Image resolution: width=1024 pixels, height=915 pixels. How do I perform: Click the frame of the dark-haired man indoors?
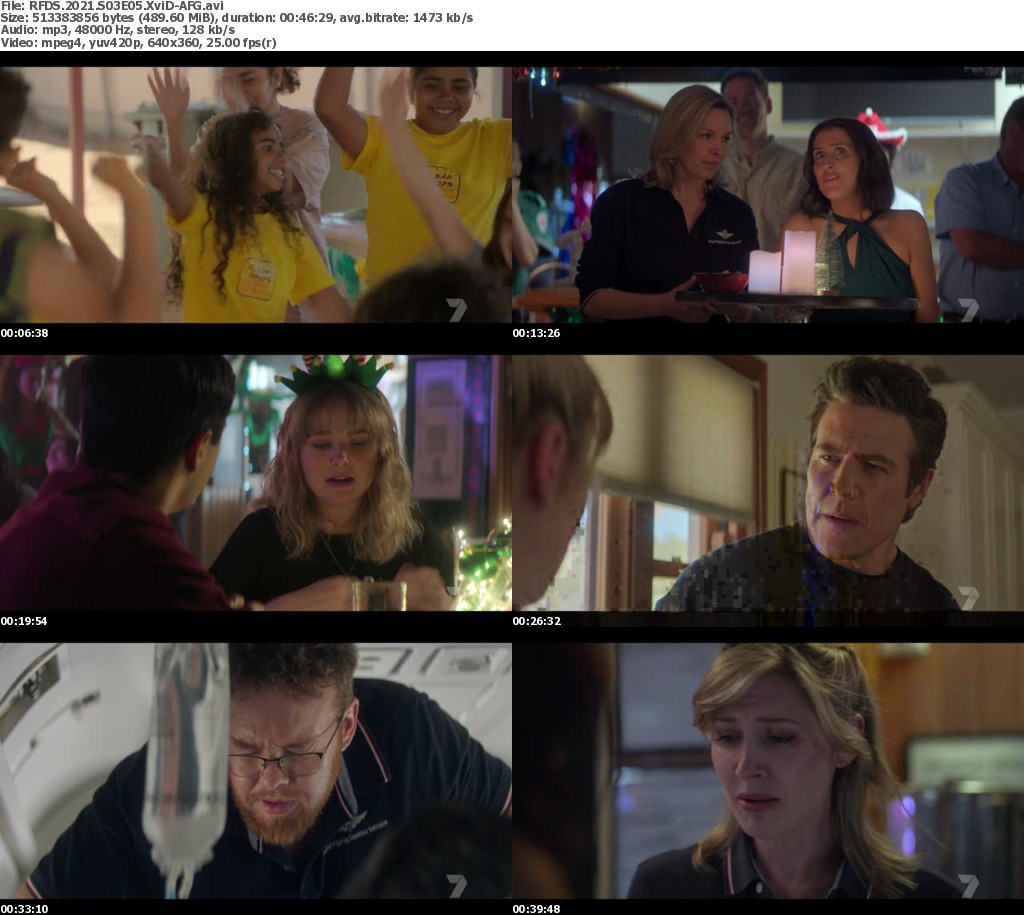tap(768, 483)
